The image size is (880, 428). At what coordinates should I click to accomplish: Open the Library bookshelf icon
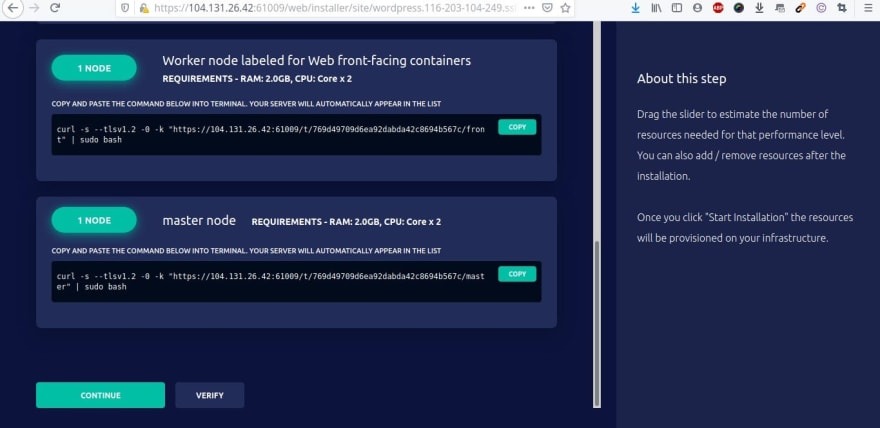coord(656,8)
